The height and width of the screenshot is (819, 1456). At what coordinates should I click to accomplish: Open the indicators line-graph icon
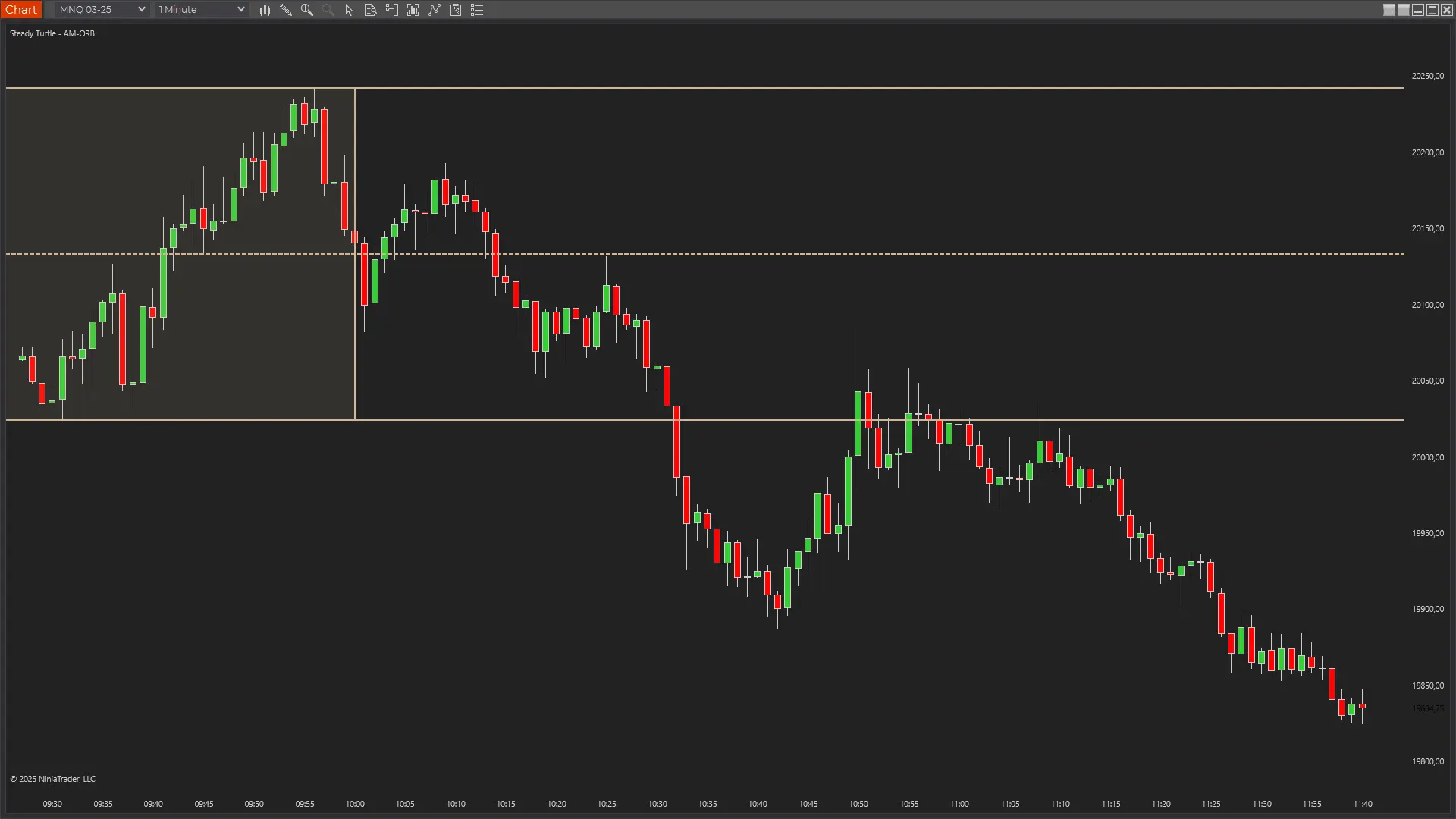[x=435, y=10]
